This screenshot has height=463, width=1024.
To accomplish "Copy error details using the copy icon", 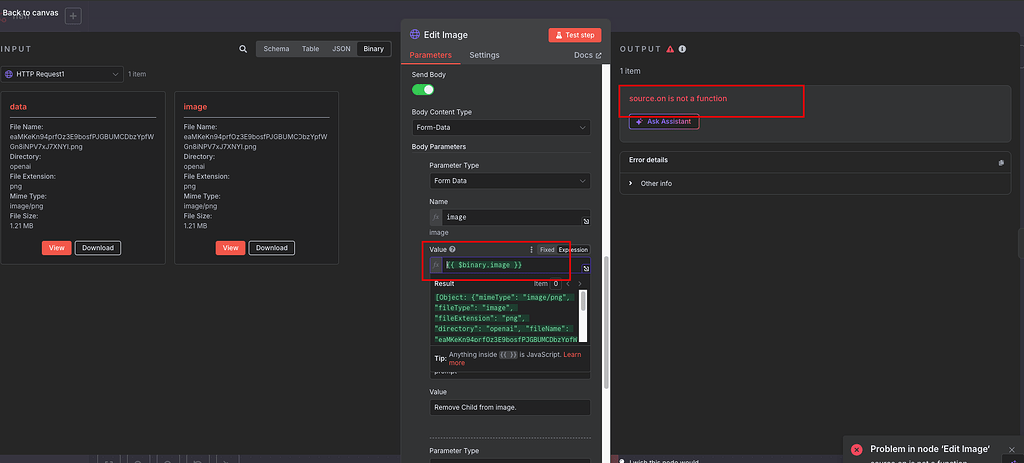I will pos(1001,162).
